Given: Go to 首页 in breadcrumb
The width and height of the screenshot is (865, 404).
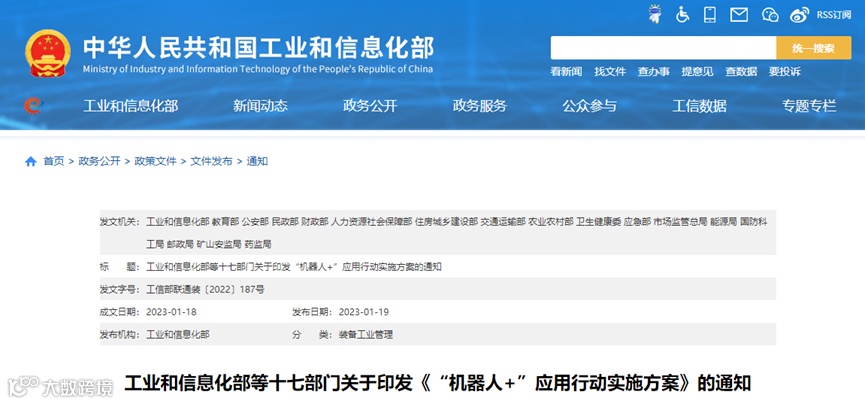Looking at the screenshot, I should tap(54, 161).
